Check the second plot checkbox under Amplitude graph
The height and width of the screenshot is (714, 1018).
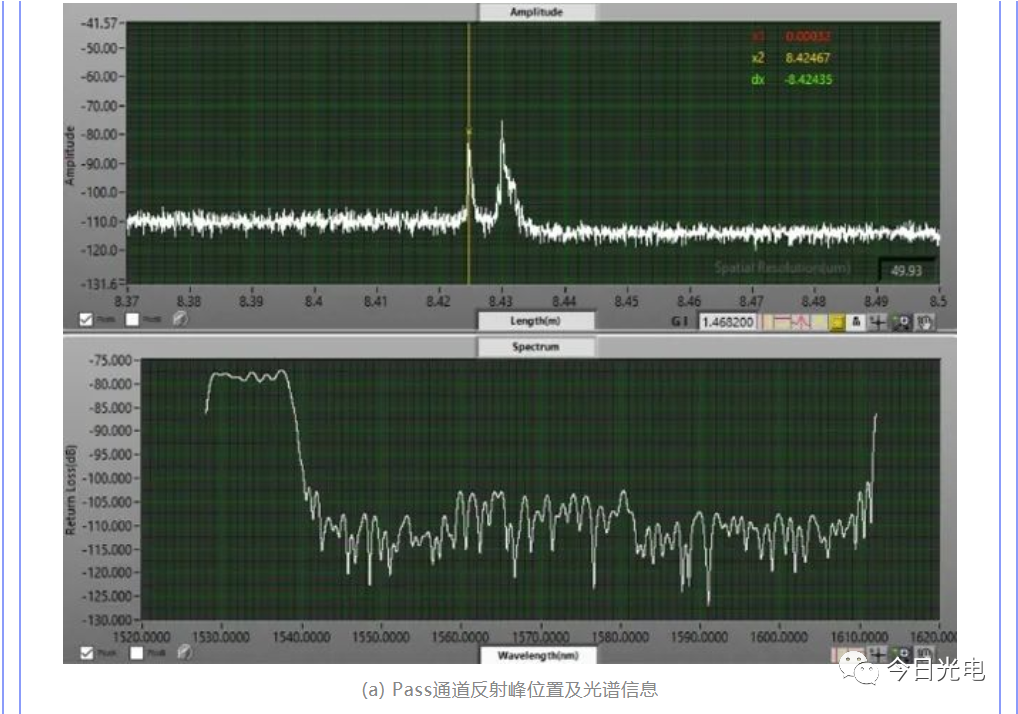(x=132, y=319)
